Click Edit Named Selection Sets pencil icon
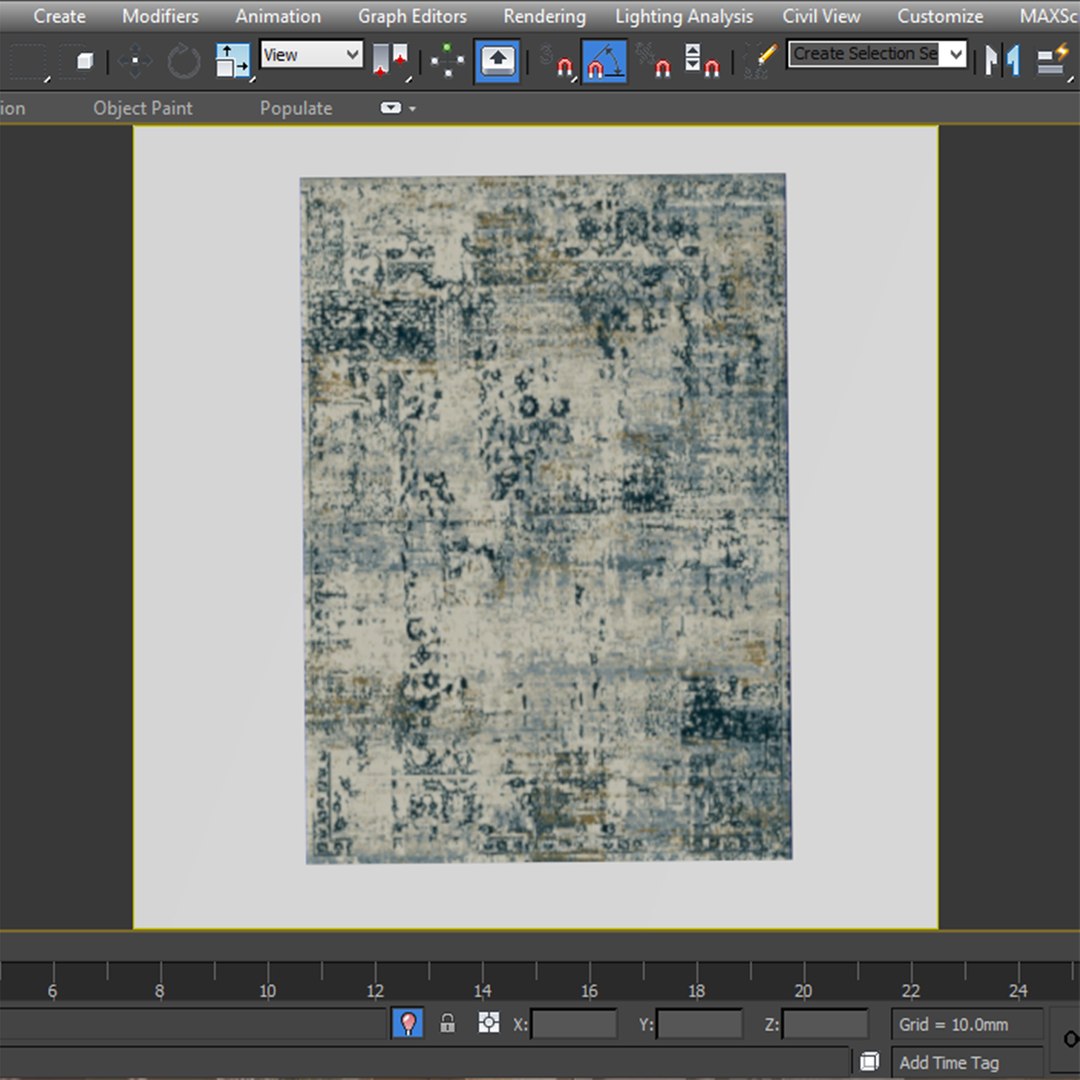This screenshot has height=1080, width=1080. point(761,61)
